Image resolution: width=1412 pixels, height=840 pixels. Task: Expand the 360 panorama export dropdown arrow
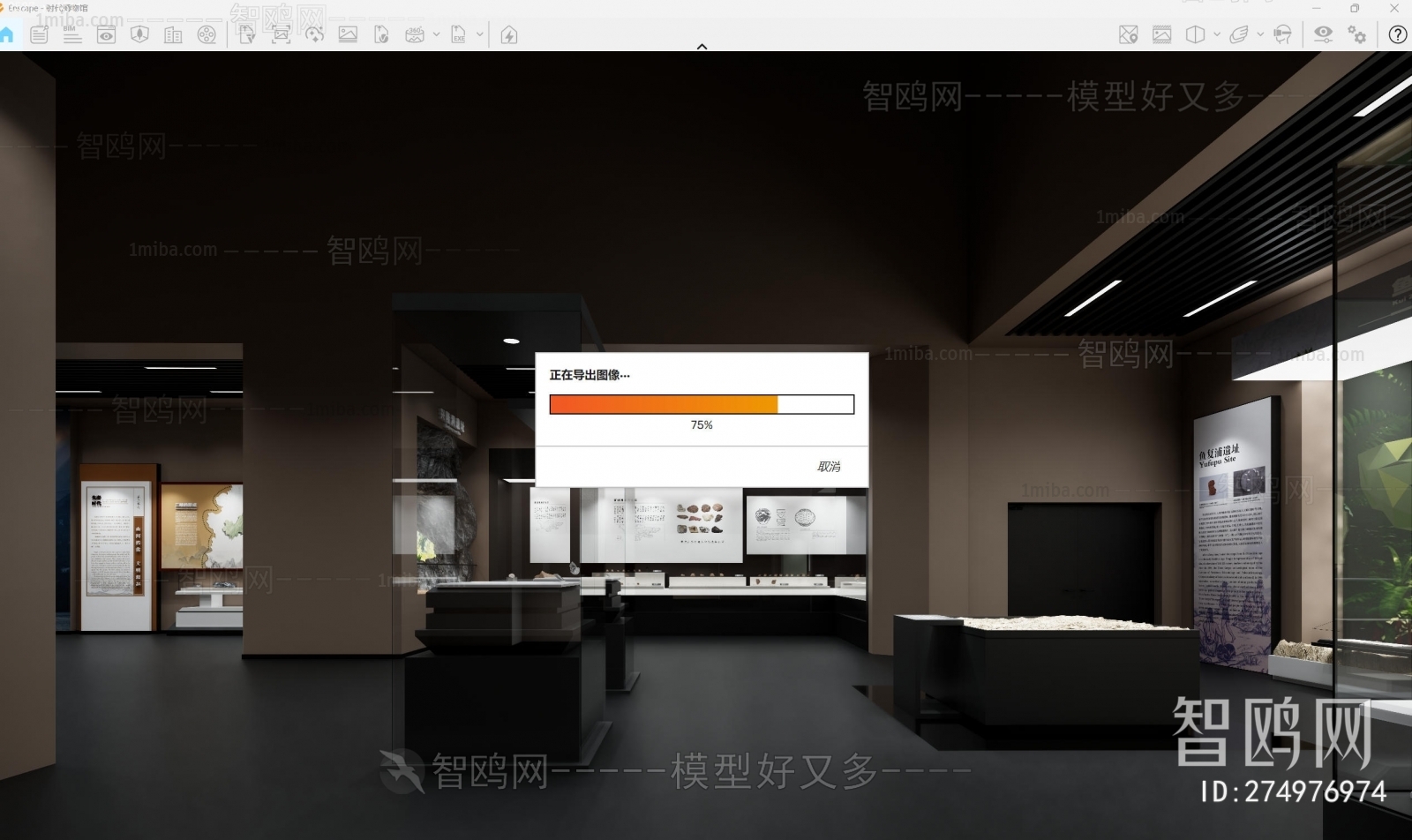(x=436, y=35)
